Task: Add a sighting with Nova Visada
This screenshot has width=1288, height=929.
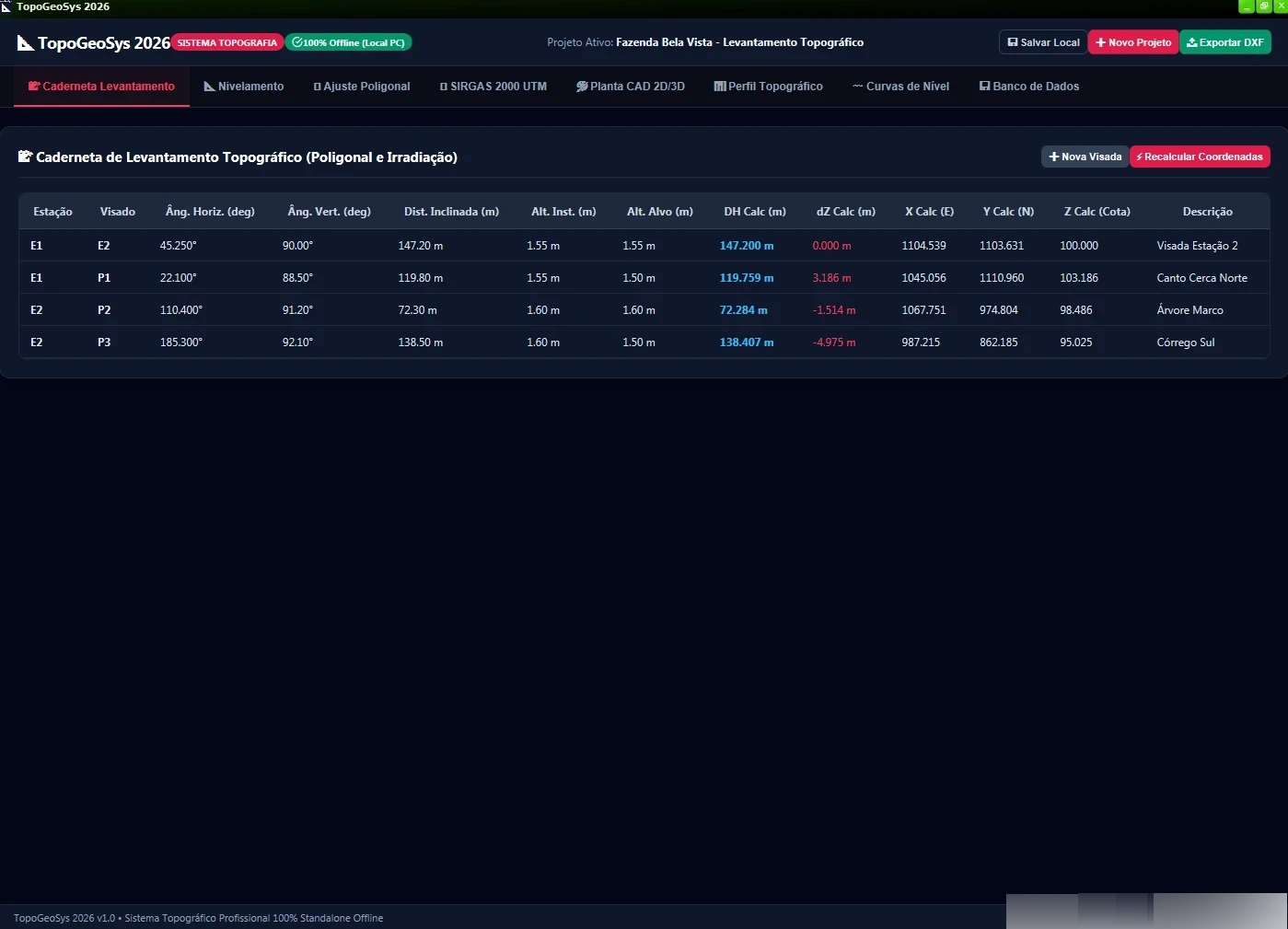Action: 1085,157
